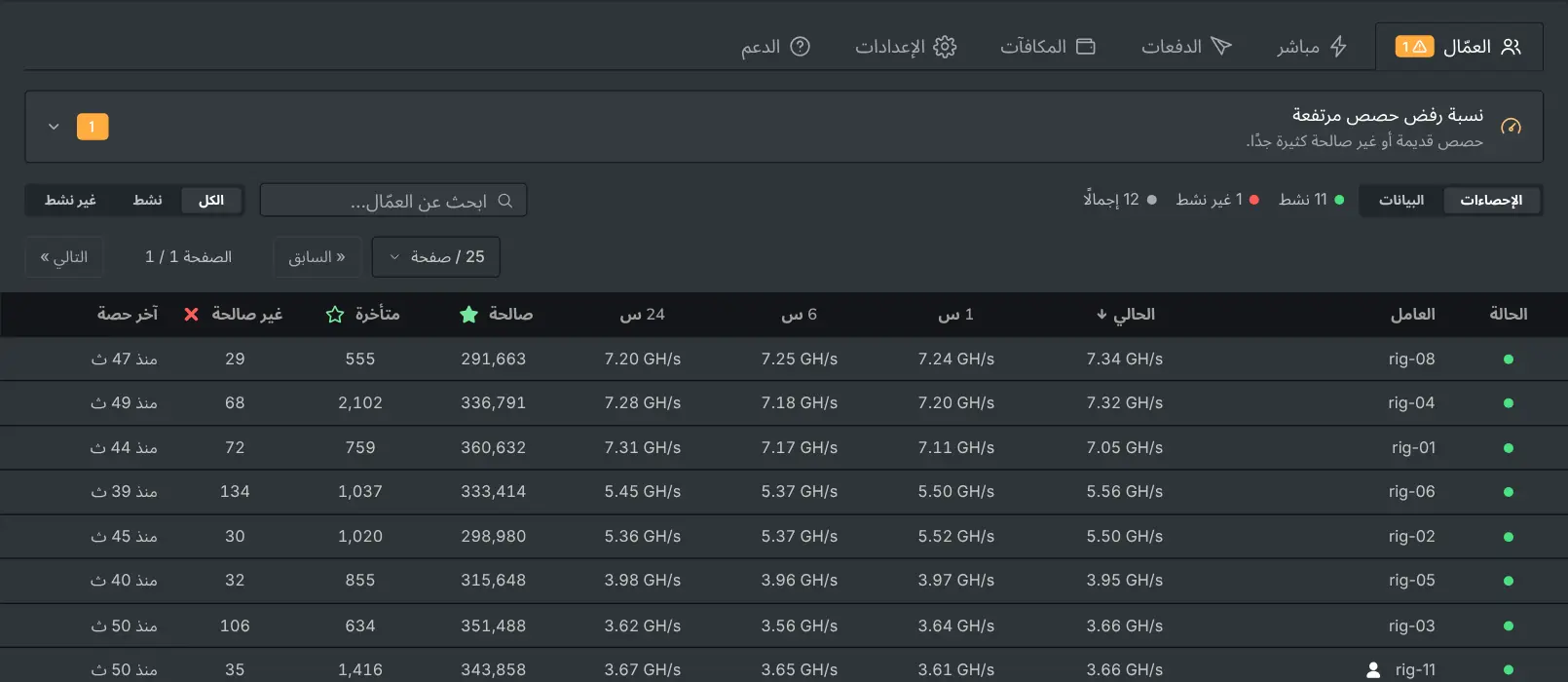Viewport: 1568px width, 682px height.
Task: Sort by the متأخرة stale shares column
Action: (x=362, y=315)
